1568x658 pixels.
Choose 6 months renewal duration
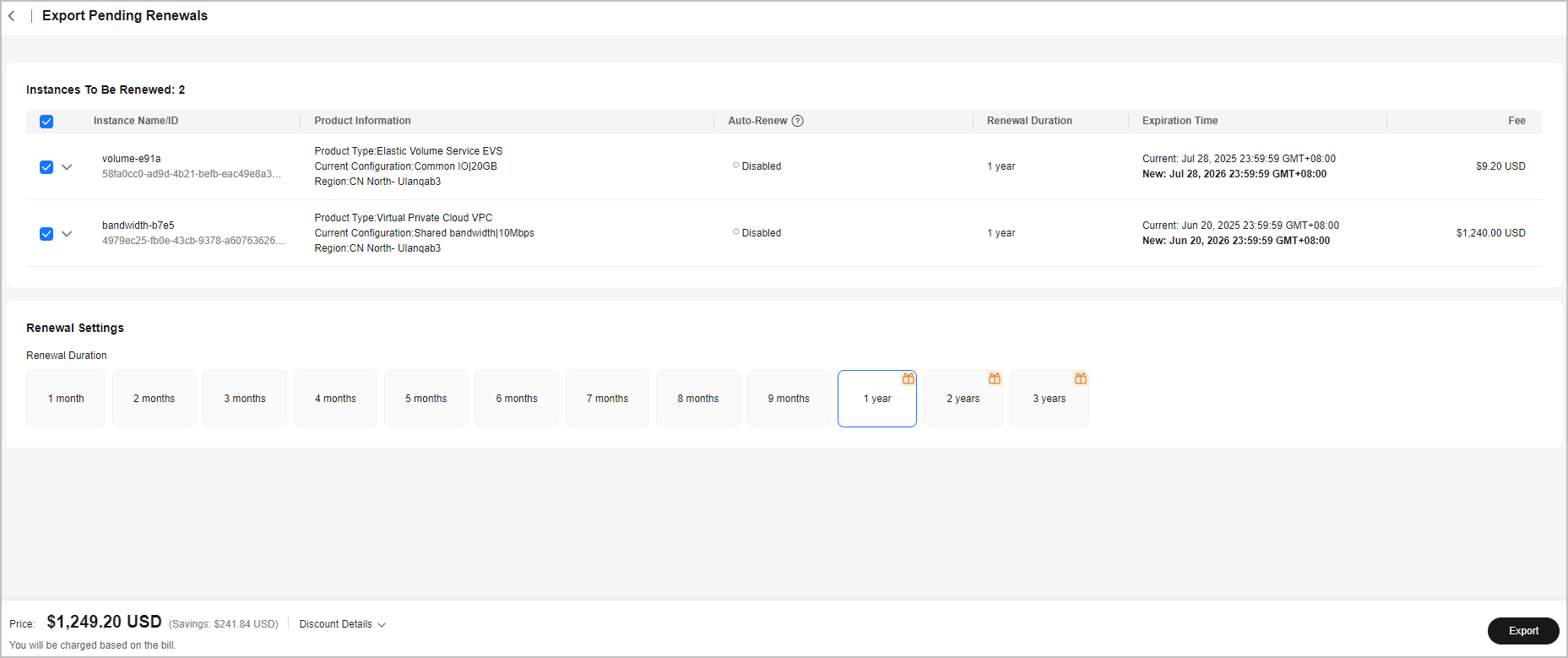(x=517, y=399)
